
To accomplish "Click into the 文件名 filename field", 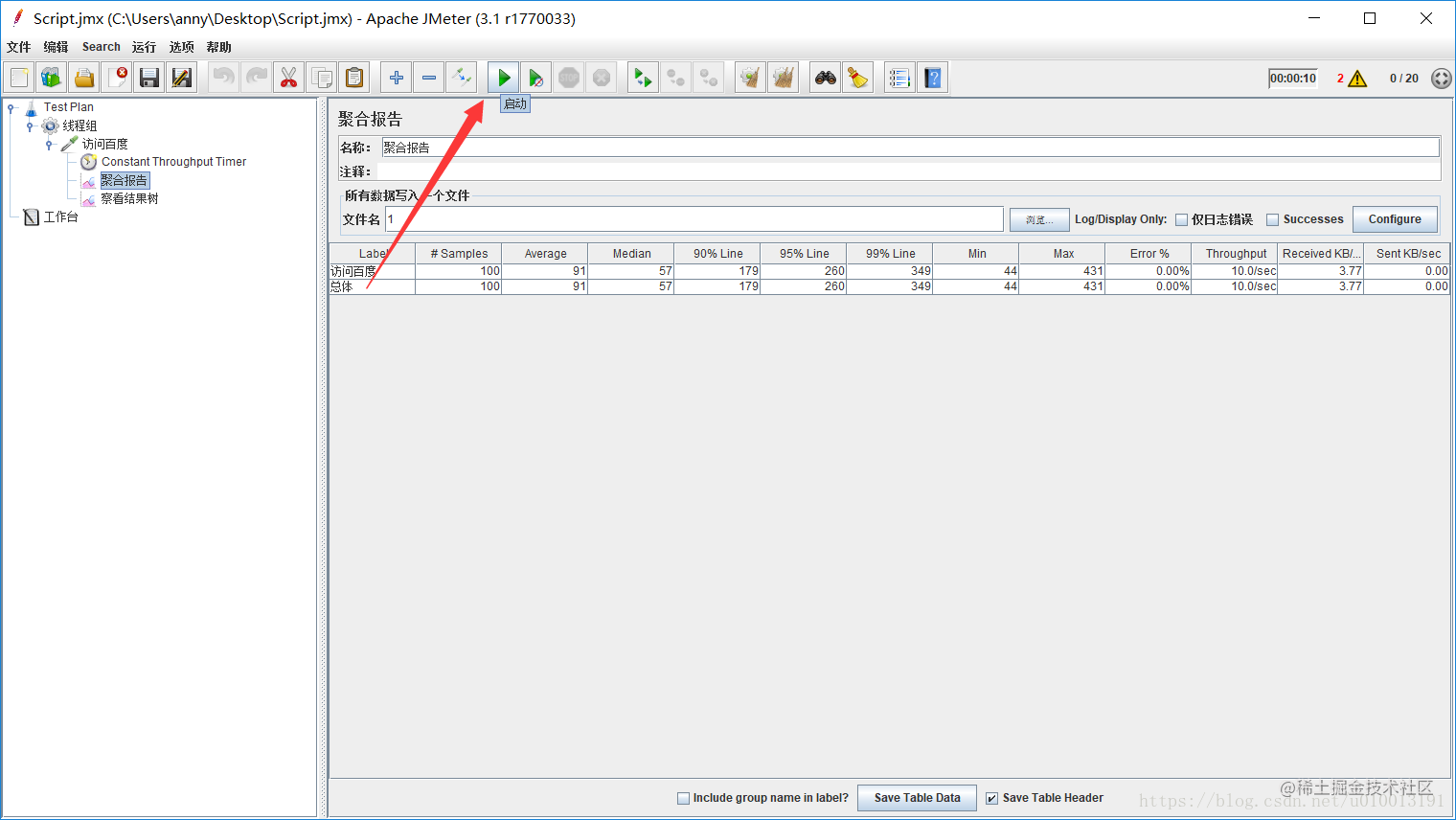I will tap(694, 219).
